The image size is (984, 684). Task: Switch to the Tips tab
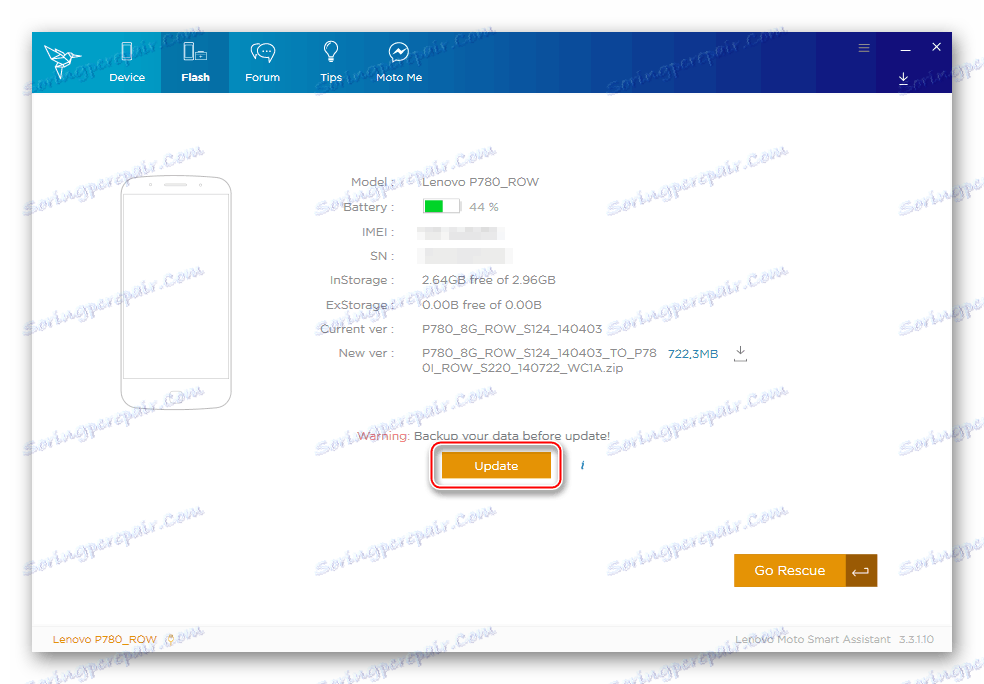331,62
